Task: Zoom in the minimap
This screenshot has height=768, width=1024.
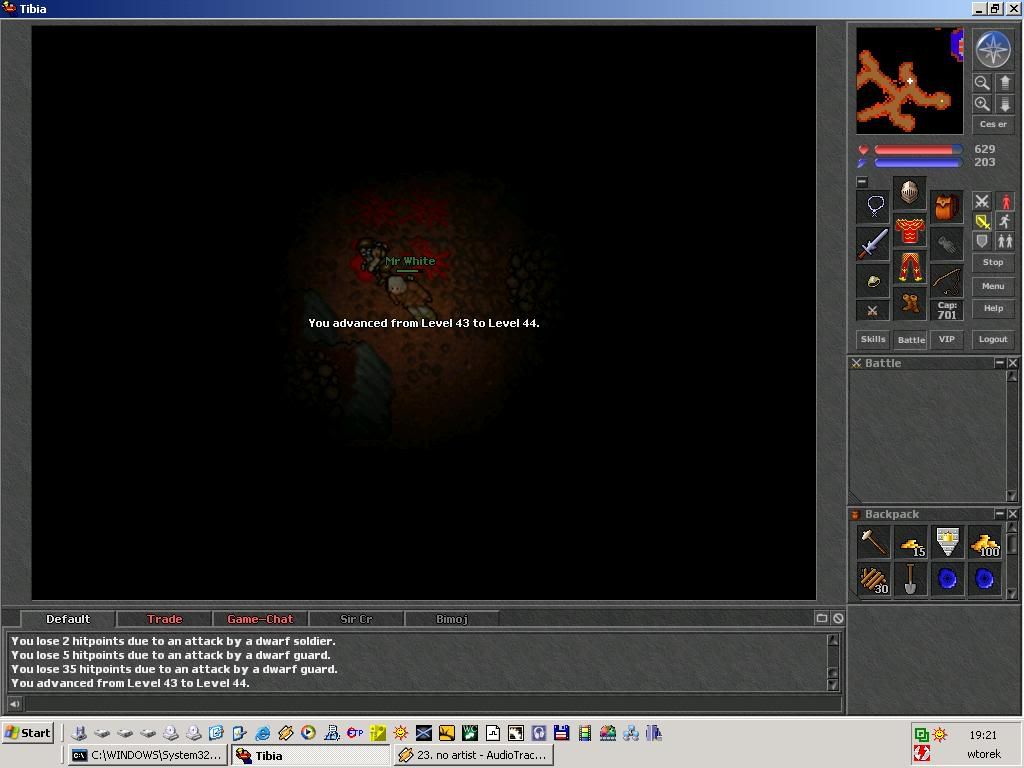Action: pyautogui.click(x=982, y=104)
